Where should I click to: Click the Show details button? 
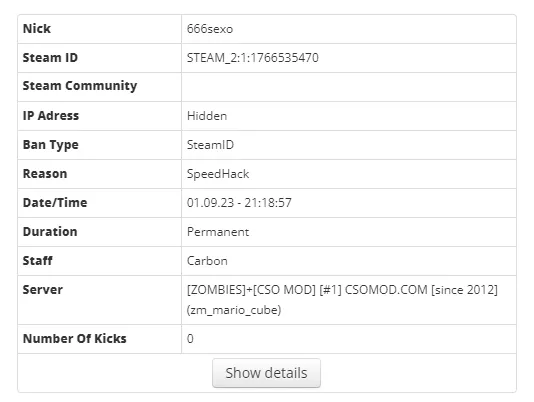point(266,373)
